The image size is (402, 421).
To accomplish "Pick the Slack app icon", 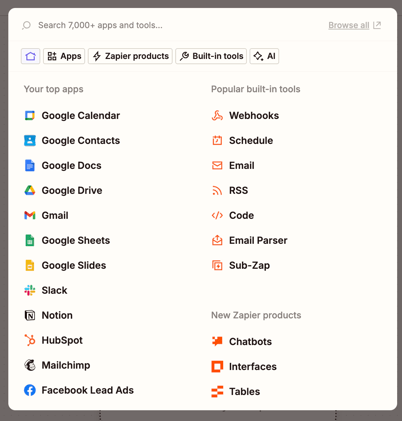I will click(x=30, y=290).
